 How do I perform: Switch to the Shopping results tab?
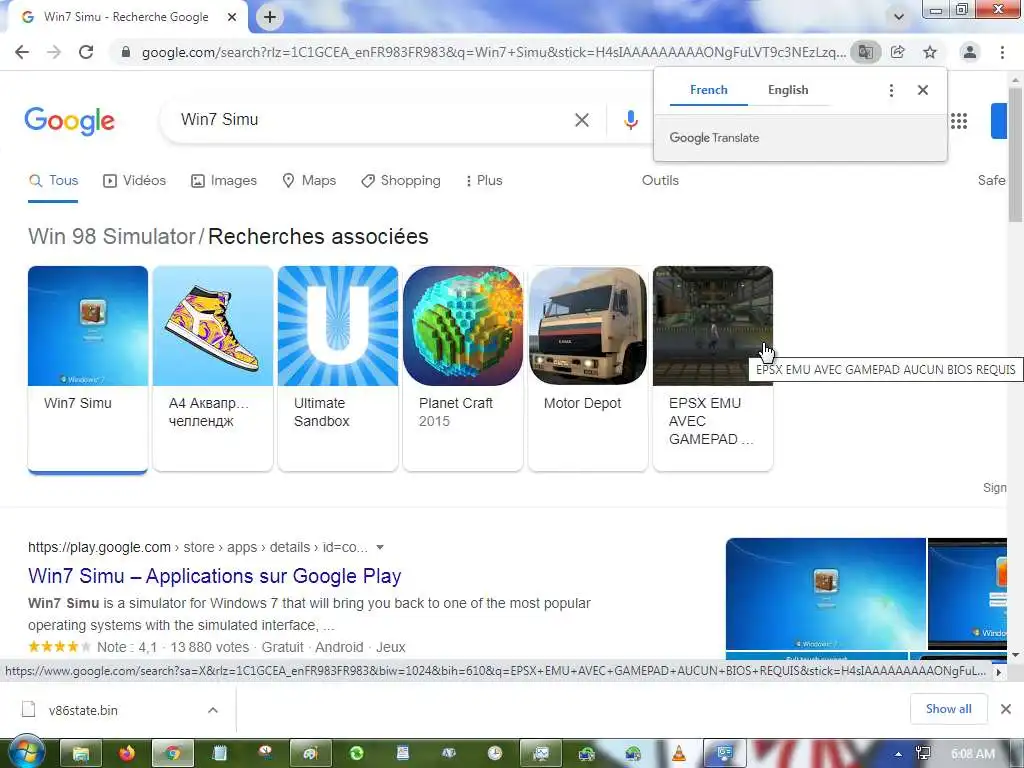click(401, 181)
